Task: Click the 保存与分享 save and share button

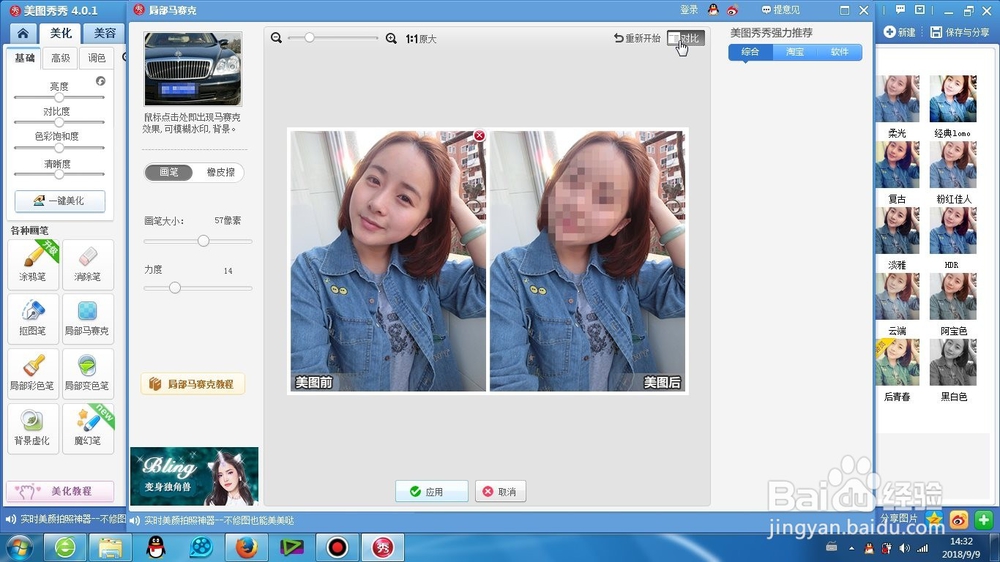Action: click(x=960, y=32)
